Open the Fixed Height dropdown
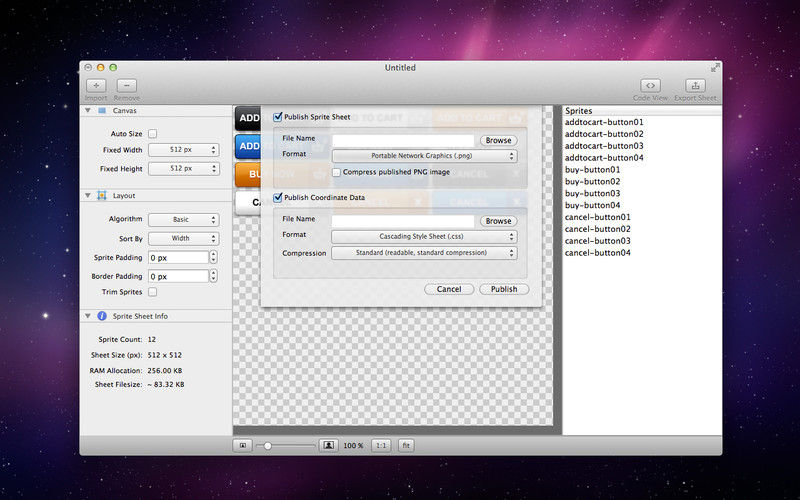The height and width of the screenshot is (500, 800). (184, 168)
